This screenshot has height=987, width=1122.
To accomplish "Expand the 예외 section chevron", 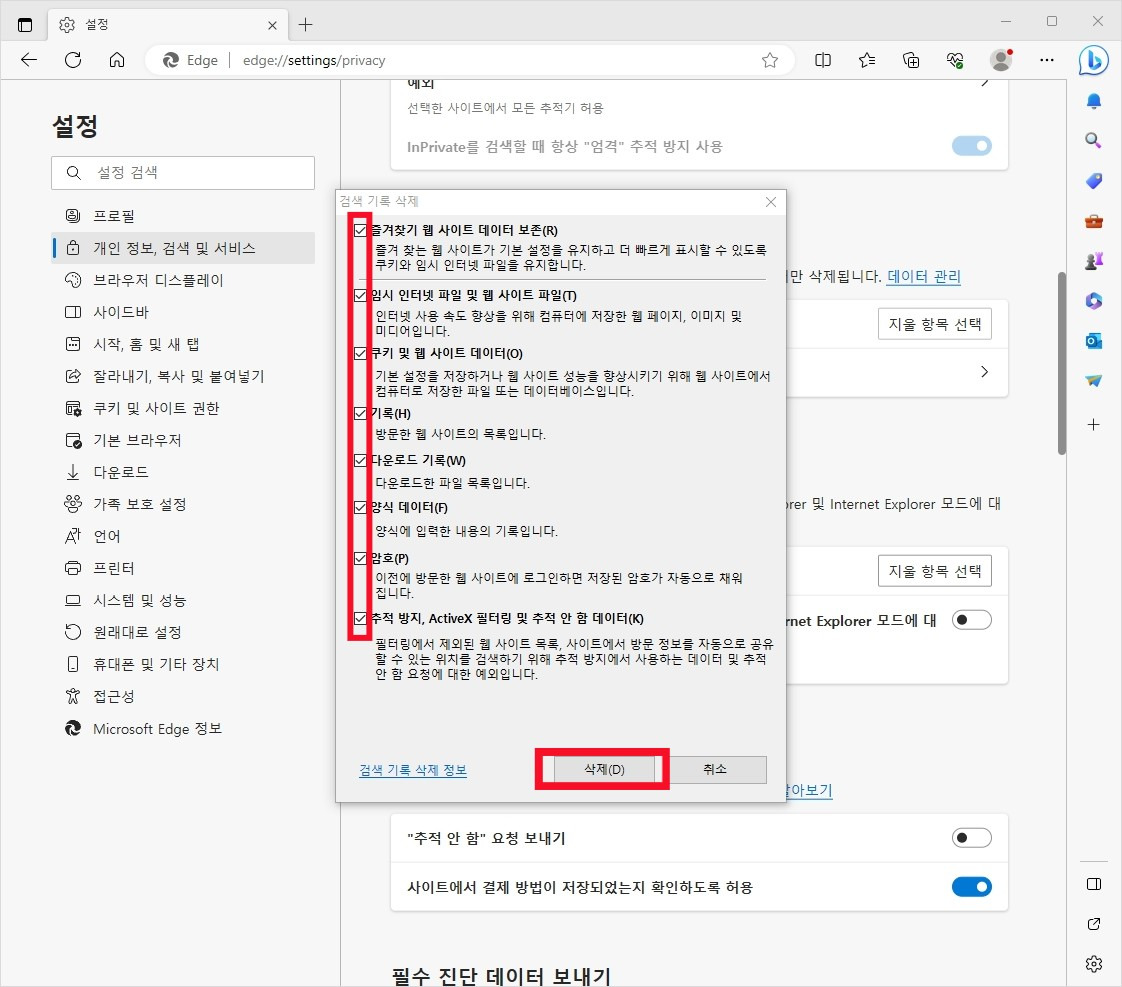I will 984,83.
